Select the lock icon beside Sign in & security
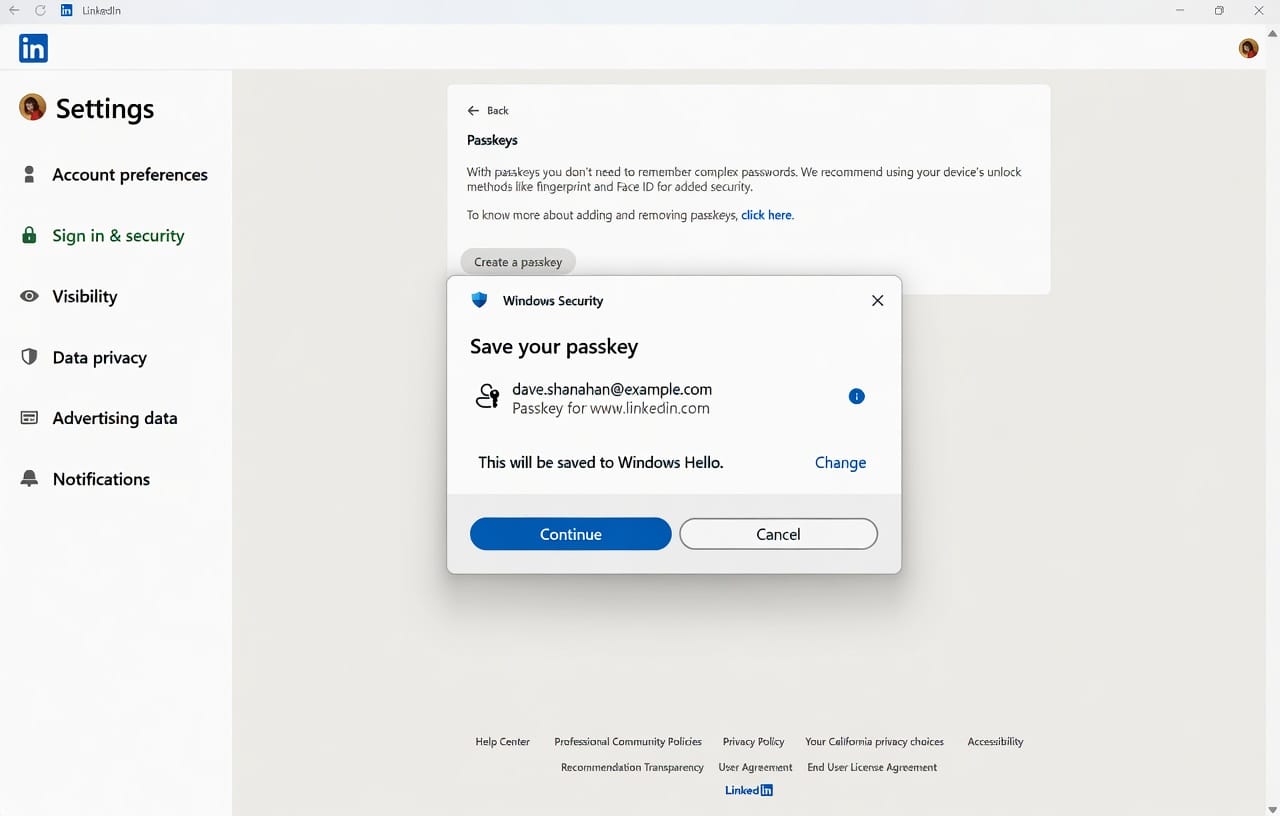The width and height of the screenshot is (1280, 816). pyautogui.click(x=31, y=235)
